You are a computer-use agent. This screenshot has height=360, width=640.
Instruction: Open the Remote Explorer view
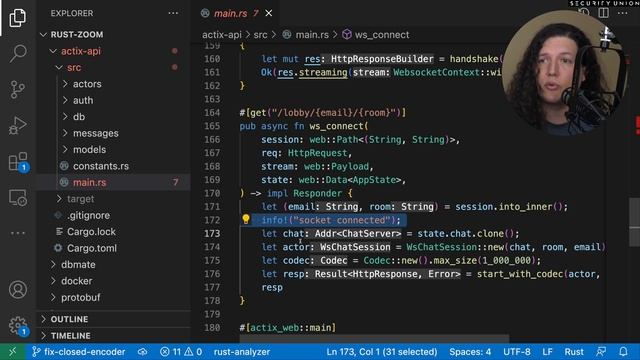[x=18, y=198]
